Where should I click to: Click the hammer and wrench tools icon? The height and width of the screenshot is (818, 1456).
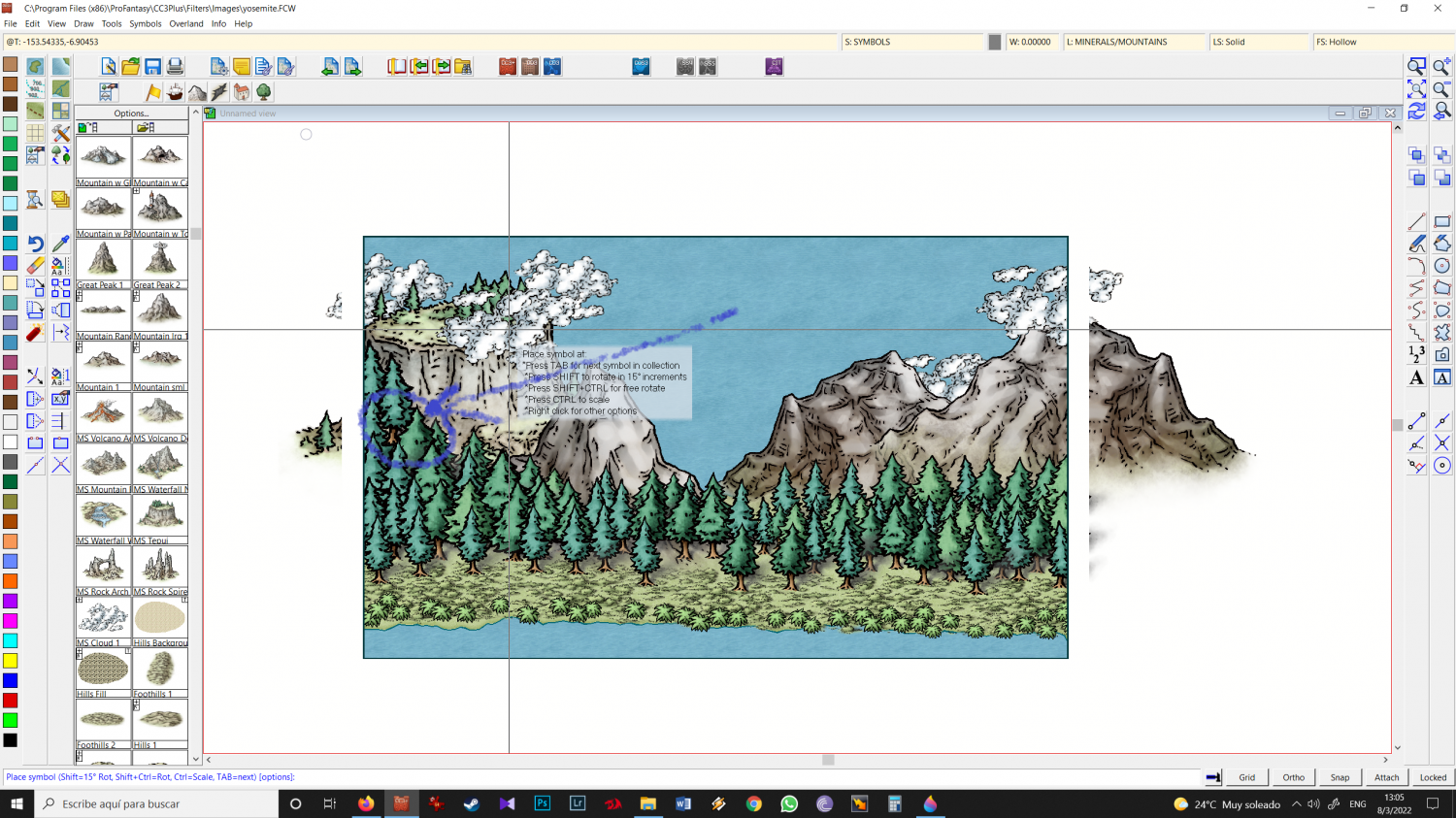tap(60, 133)
